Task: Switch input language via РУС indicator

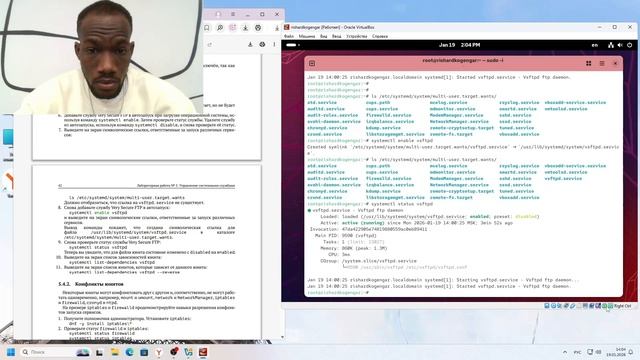Action: [578, 352]
